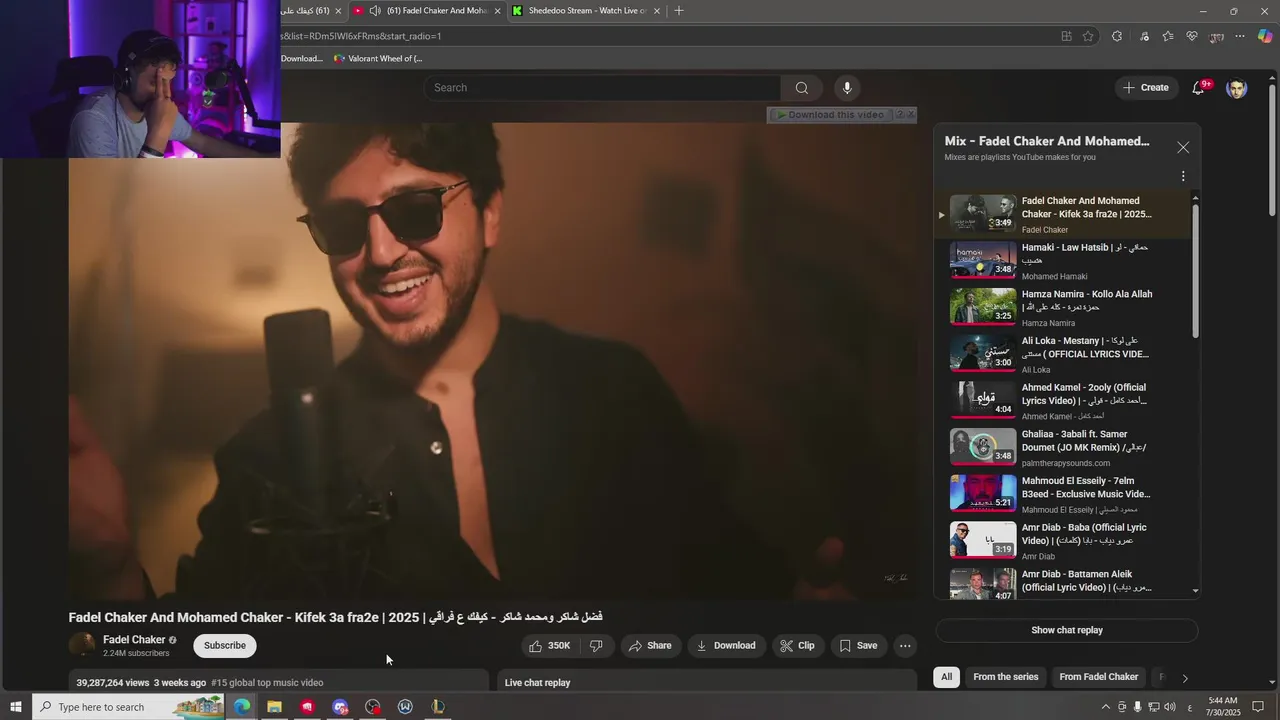The width and height of the screenshot is (1280, 720).
Task: Open a new browser tab
Action: (679, 11)
